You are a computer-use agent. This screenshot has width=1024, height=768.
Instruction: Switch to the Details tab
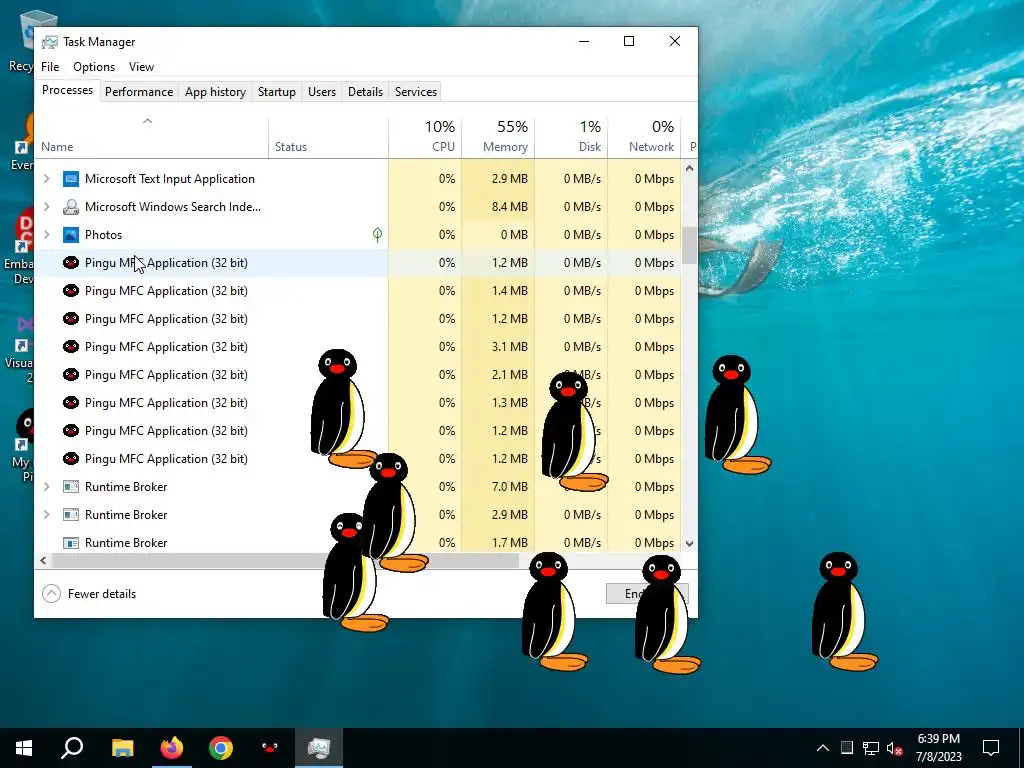[366, 92]
